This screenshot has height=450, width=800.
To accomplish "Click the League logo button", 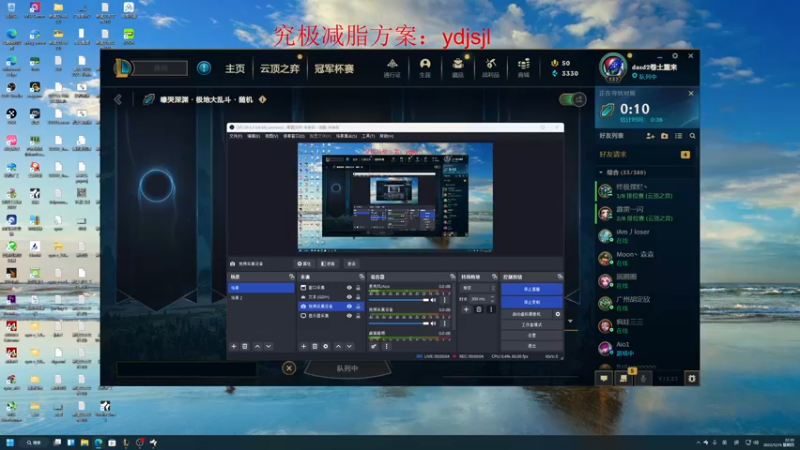I will point(123,68).
